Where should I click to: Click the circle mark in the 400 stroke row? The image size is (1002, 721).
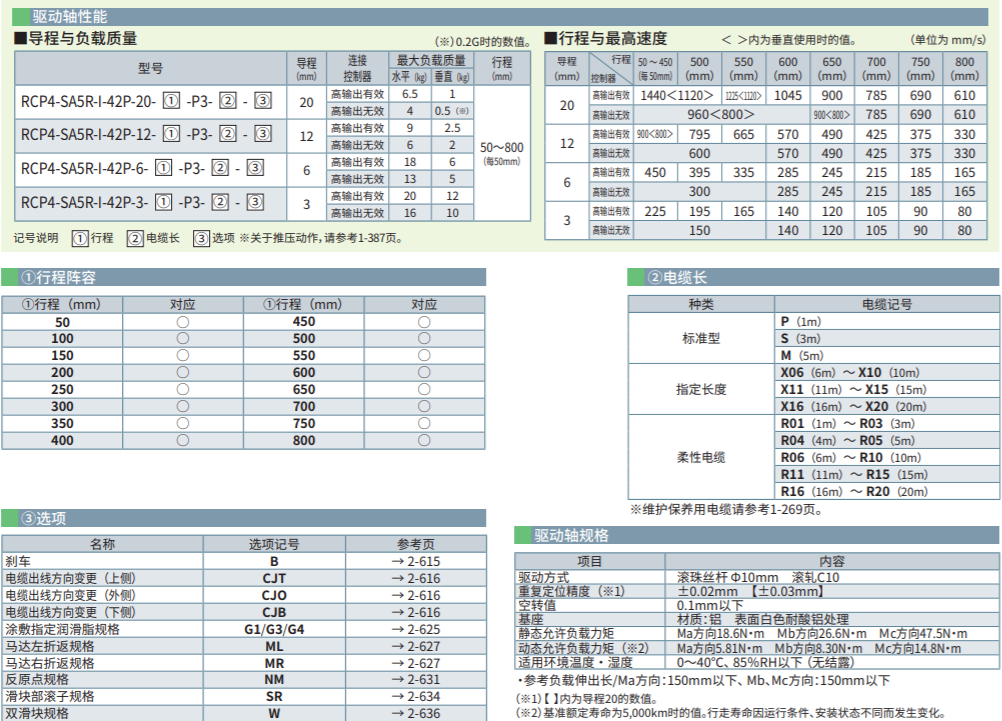tap(183, 440)
